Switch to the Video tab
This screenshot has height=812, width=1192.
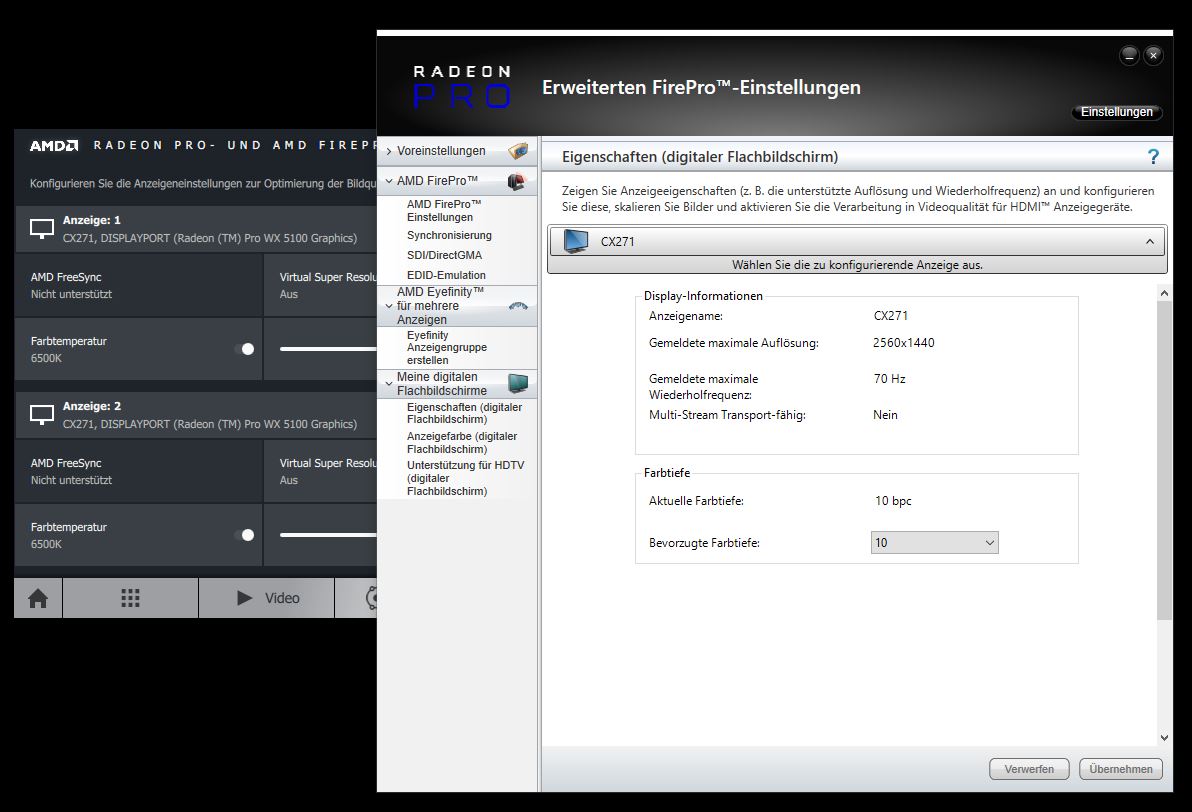tap(267, 598)
